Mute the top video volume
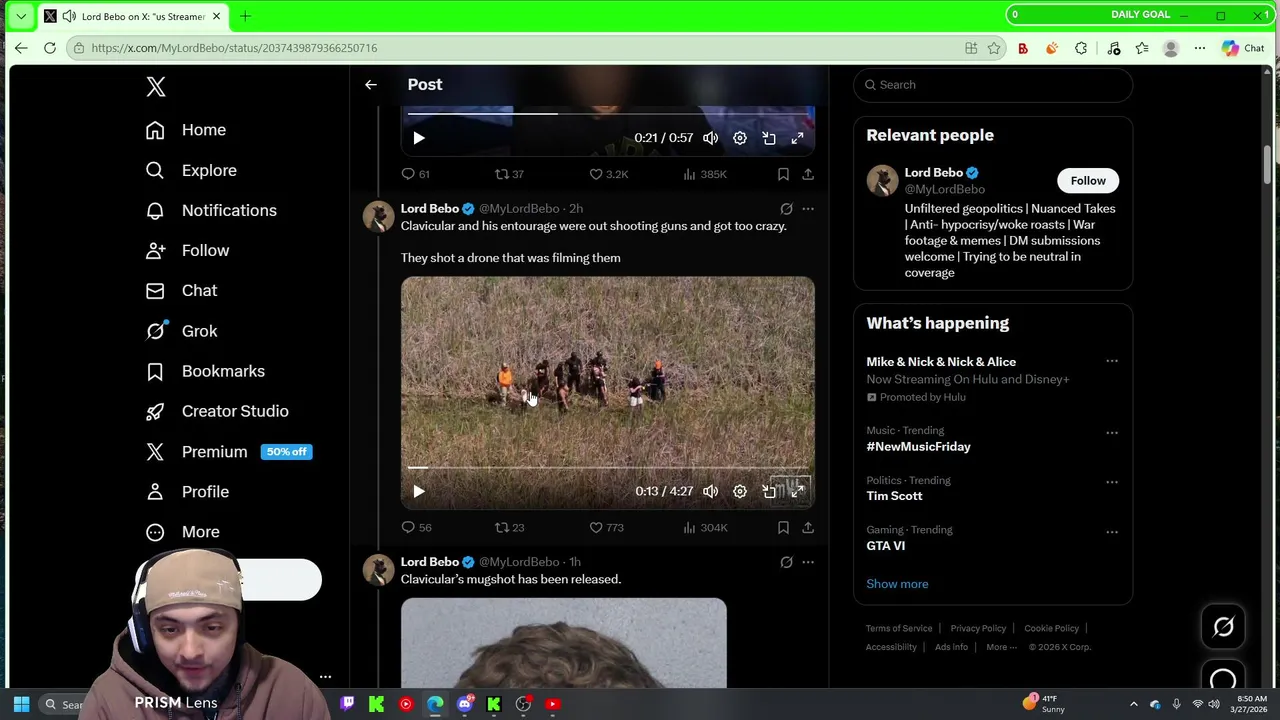The height and width of the screenshot is (720, 1280). tap(710, 138)
